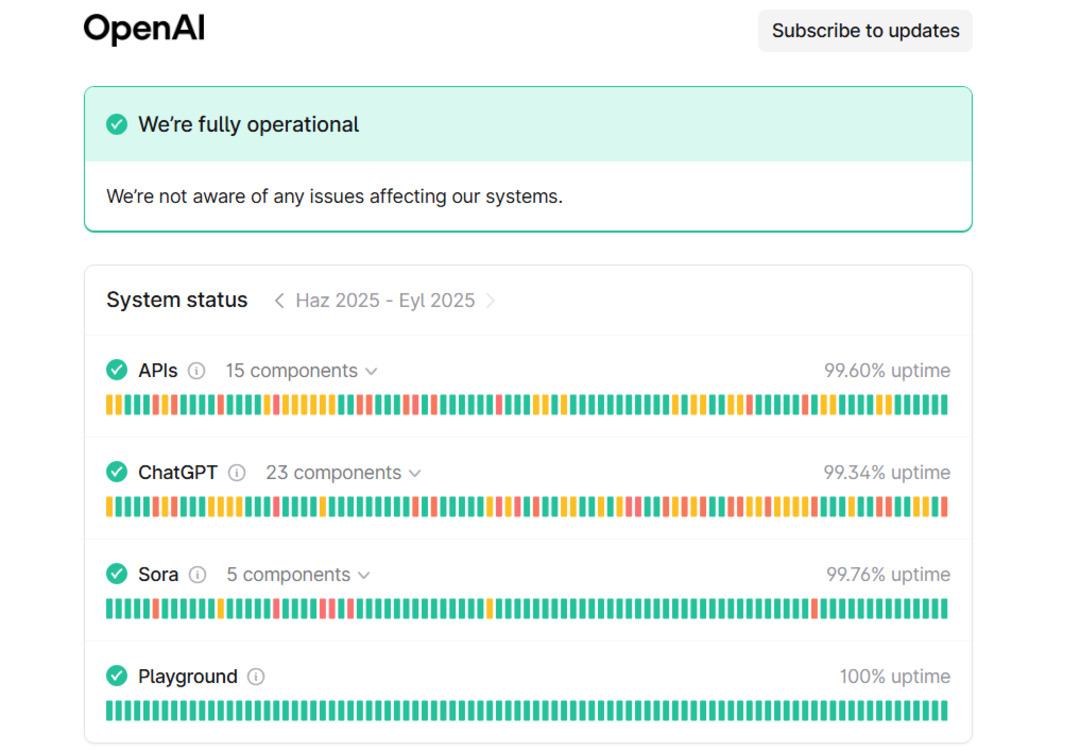Click the info icon next to APIs
Viewport: 1080px width, 751px height.
[x=197, y=371]
